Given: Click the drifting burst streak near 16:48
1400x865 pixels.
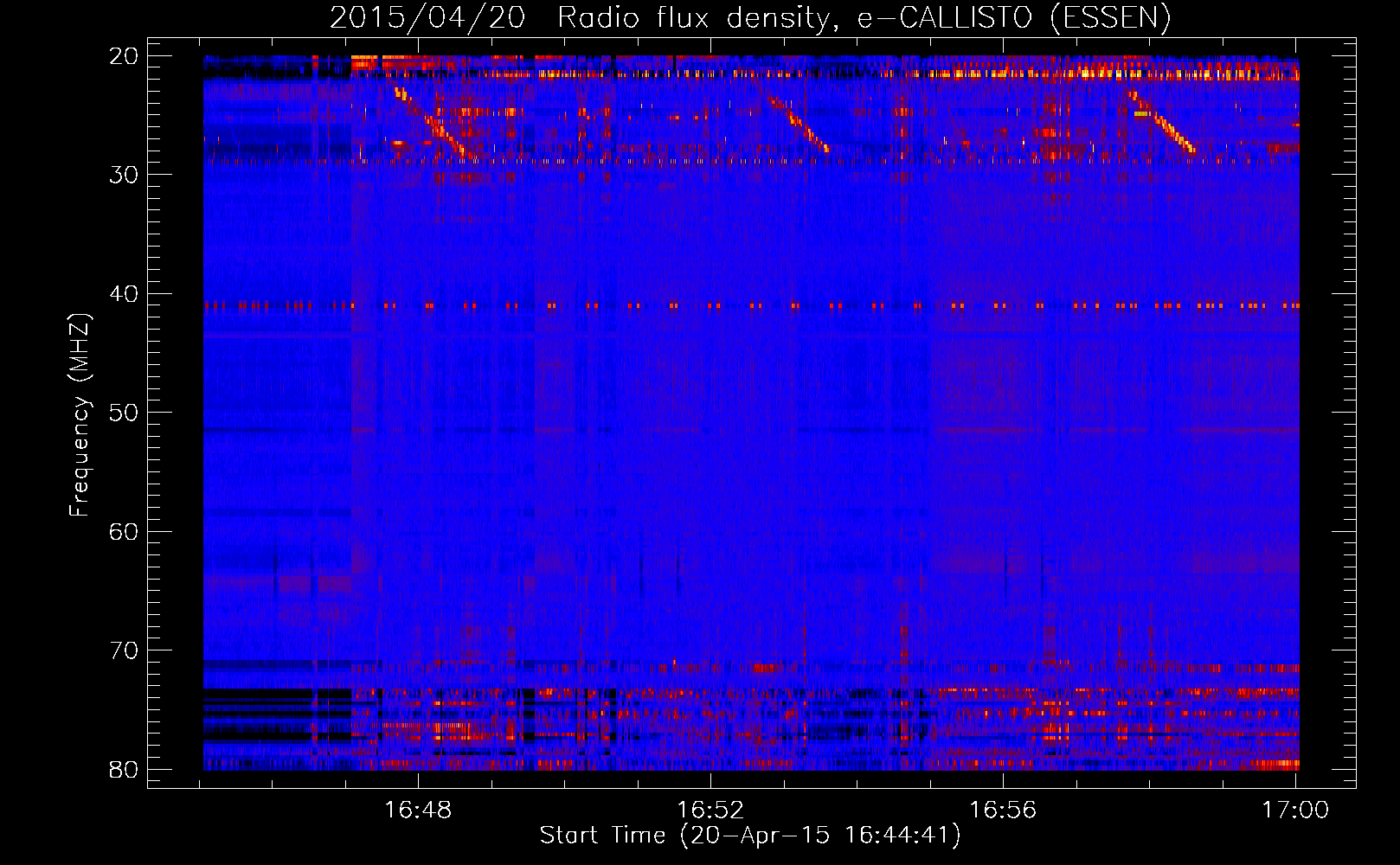Looking at the screenshot, I should click(430, 122).
